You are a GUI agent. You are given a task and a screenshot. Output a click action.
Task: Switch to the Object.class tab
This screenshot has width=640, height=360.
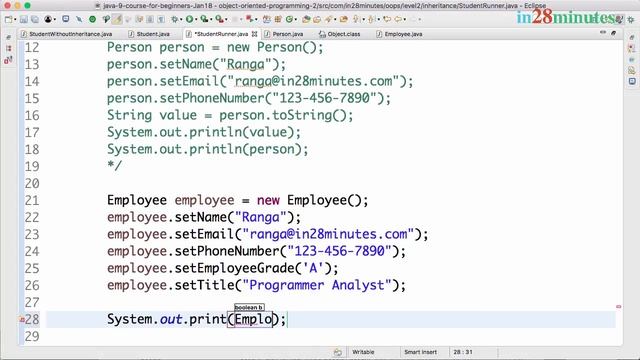coord(340,34)
